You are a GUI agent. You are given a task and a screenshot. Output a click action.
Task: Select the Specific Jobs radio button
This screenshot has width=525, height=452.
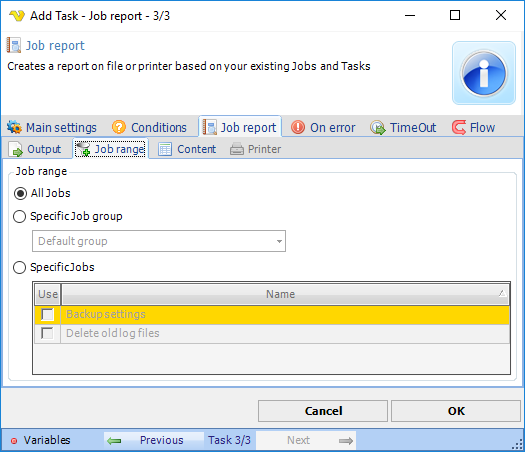(x=19, y=267)
